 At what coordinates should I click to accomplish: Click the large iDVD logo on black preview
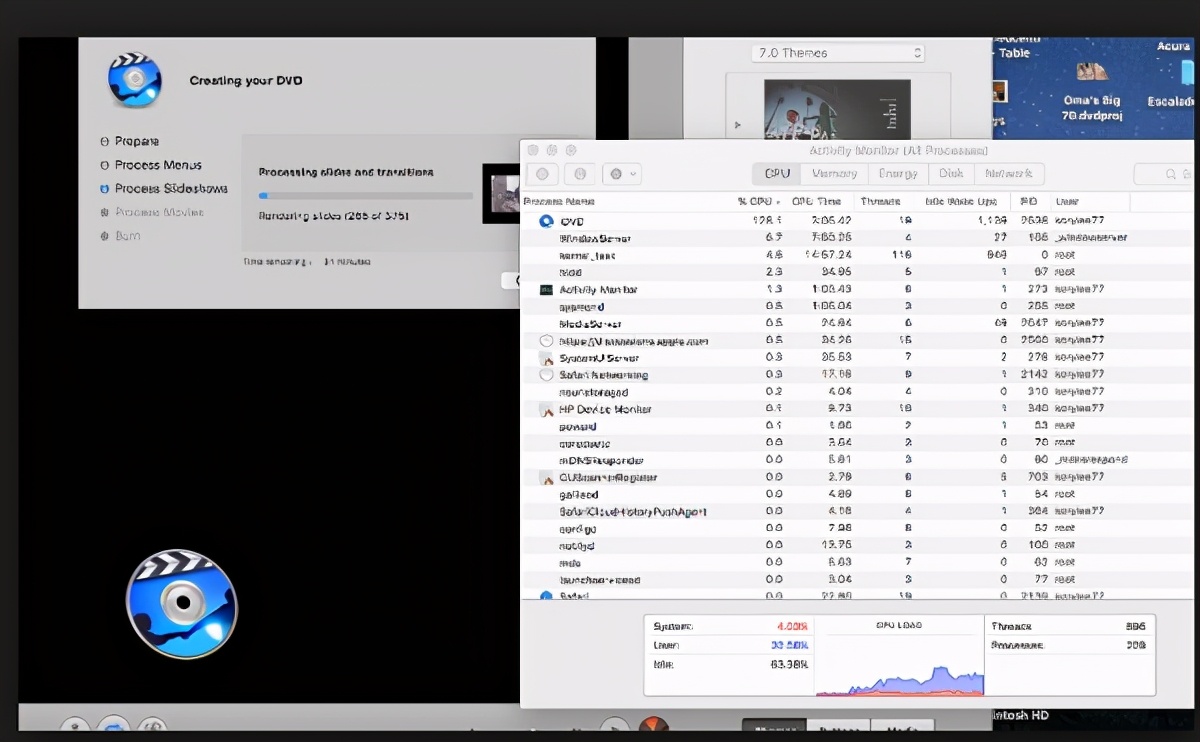181,603
